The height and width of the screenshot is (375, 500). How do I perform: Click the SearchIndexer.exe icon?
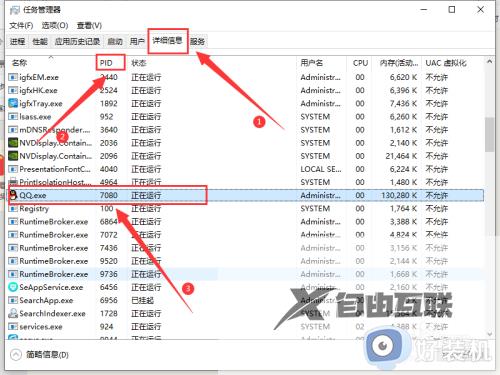13,313
